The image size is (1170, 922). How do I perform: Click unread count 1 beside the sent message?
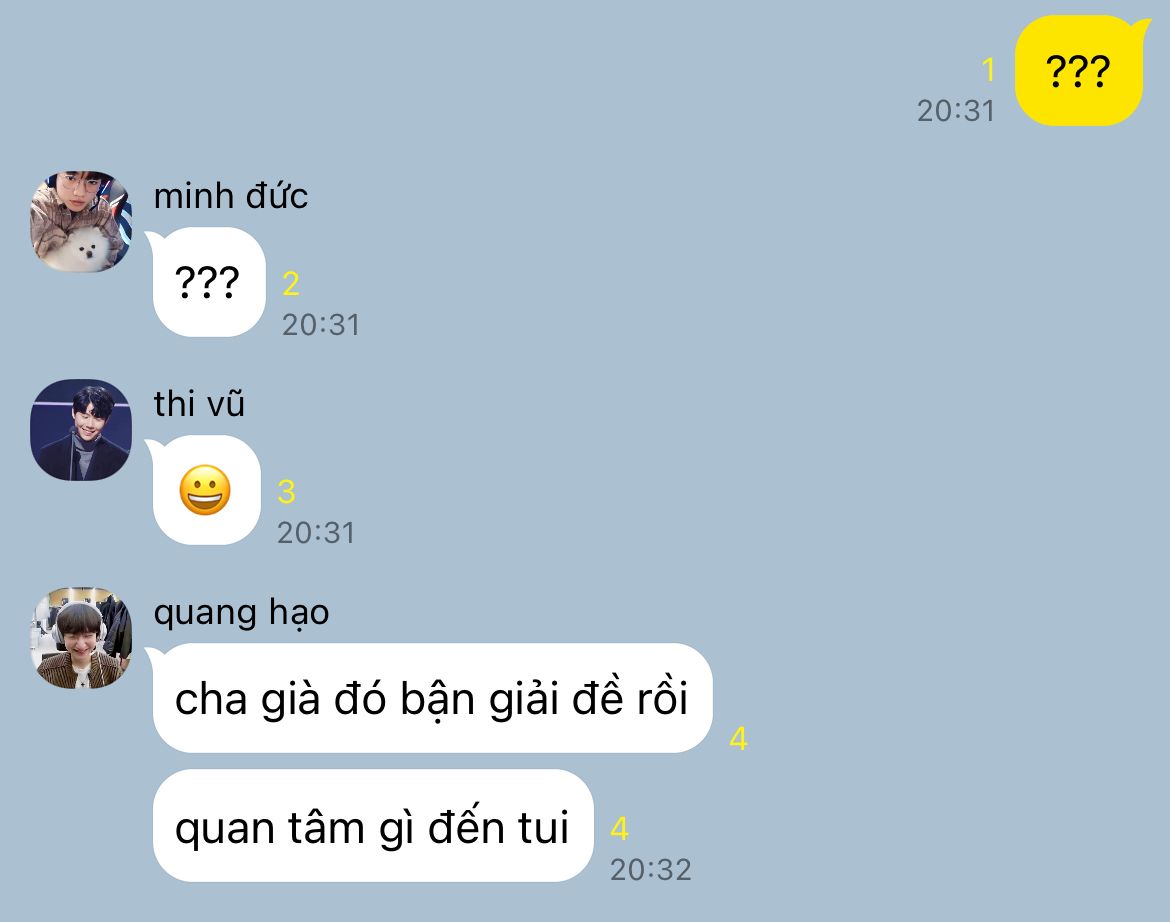tap(989, 70)
